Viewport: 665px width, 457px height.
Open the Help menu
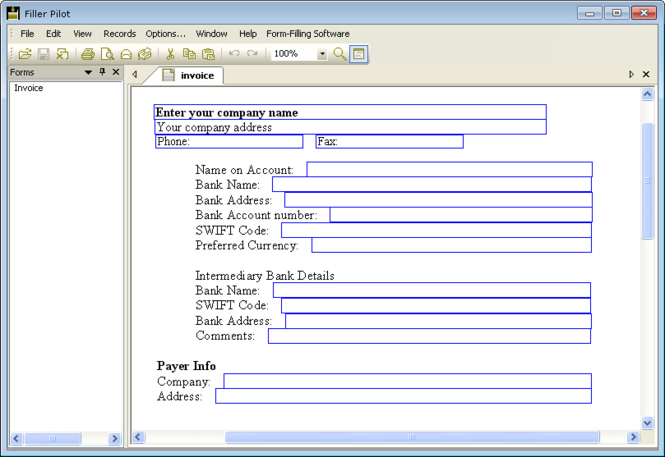tap(248, 33)
